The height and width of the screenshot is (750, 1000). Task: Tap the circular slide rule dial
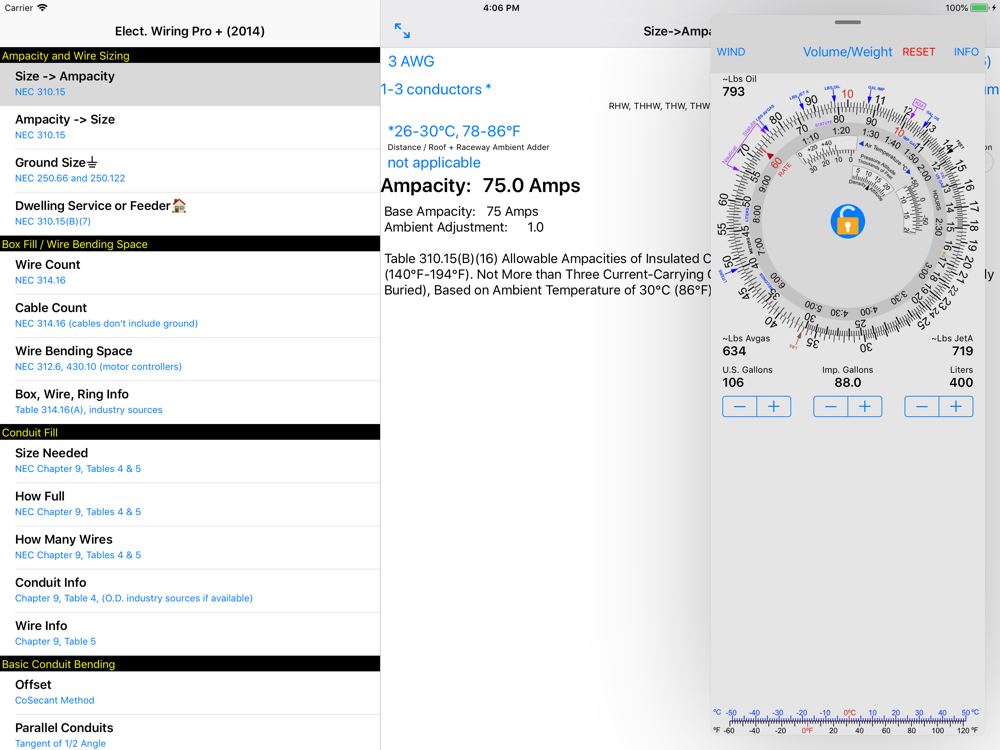tap(848, 221)
